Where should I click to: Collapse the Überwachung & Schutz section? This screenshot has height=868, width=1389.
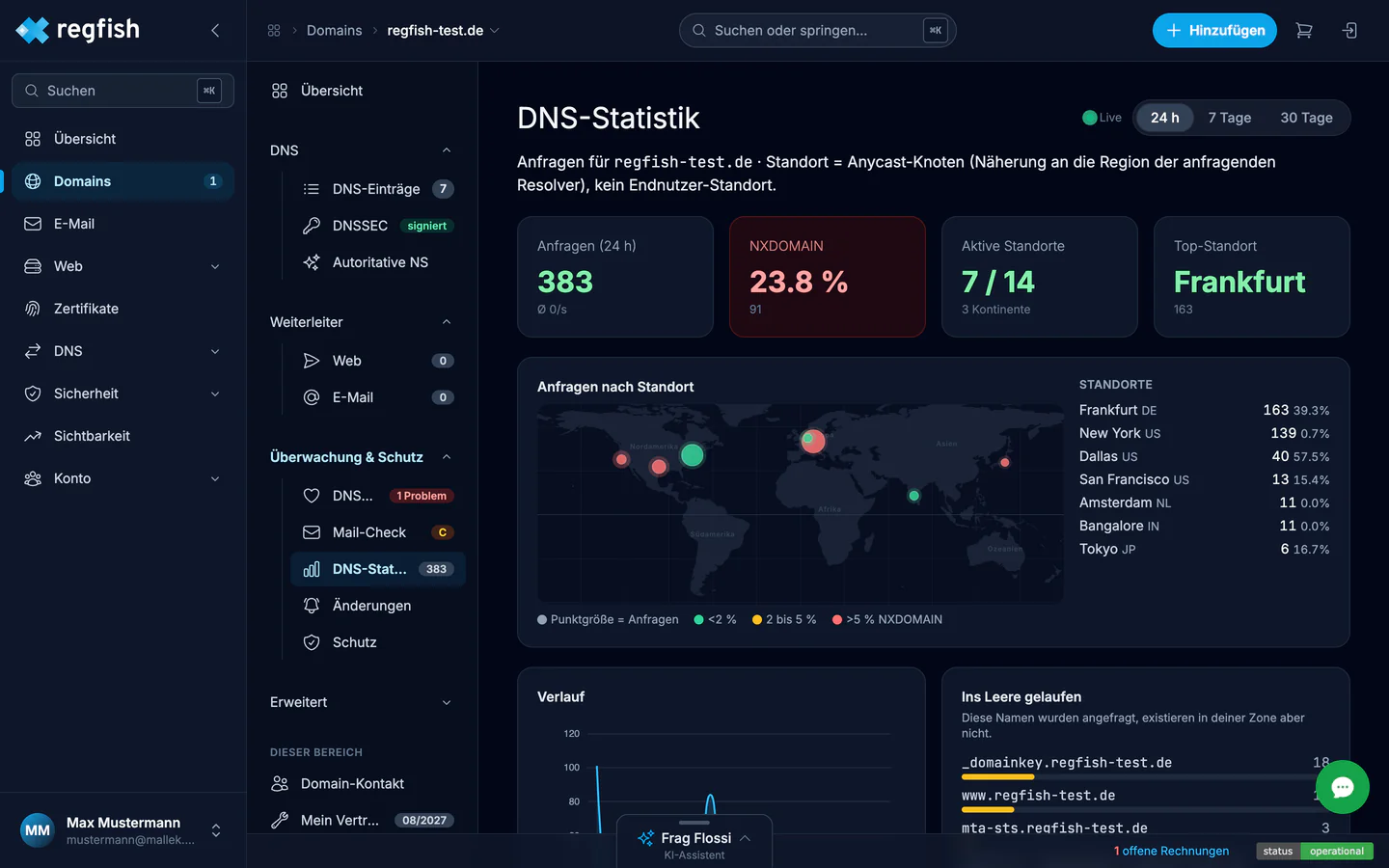coord(447,457)
